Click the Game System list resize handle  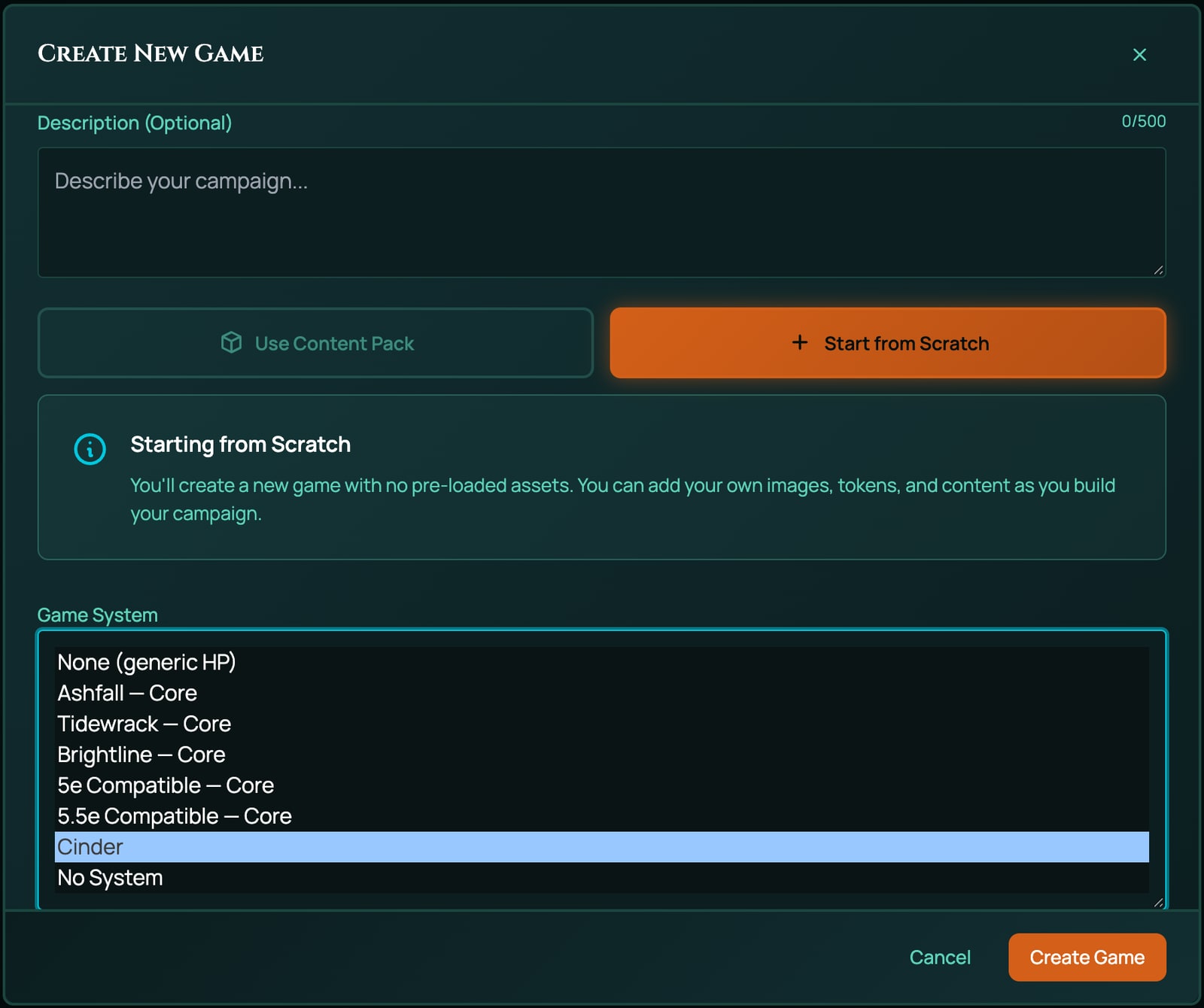[1158, 902]
